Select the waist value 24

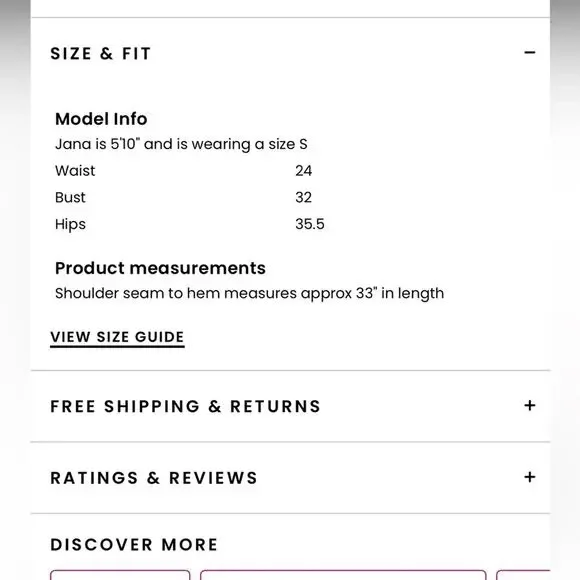(304, 171)
